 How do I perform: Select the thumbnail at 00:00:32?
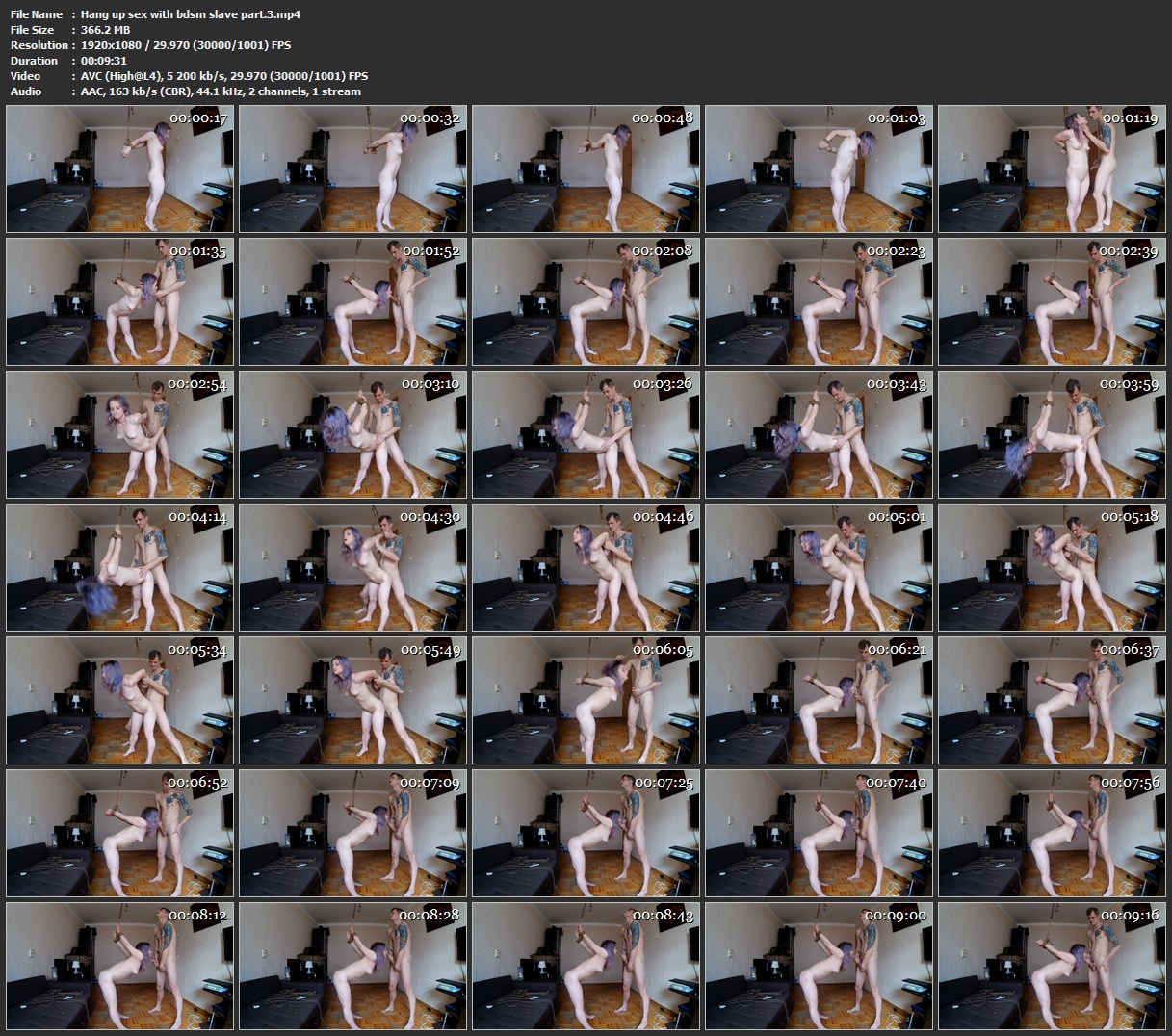click(x=352, y=169)
